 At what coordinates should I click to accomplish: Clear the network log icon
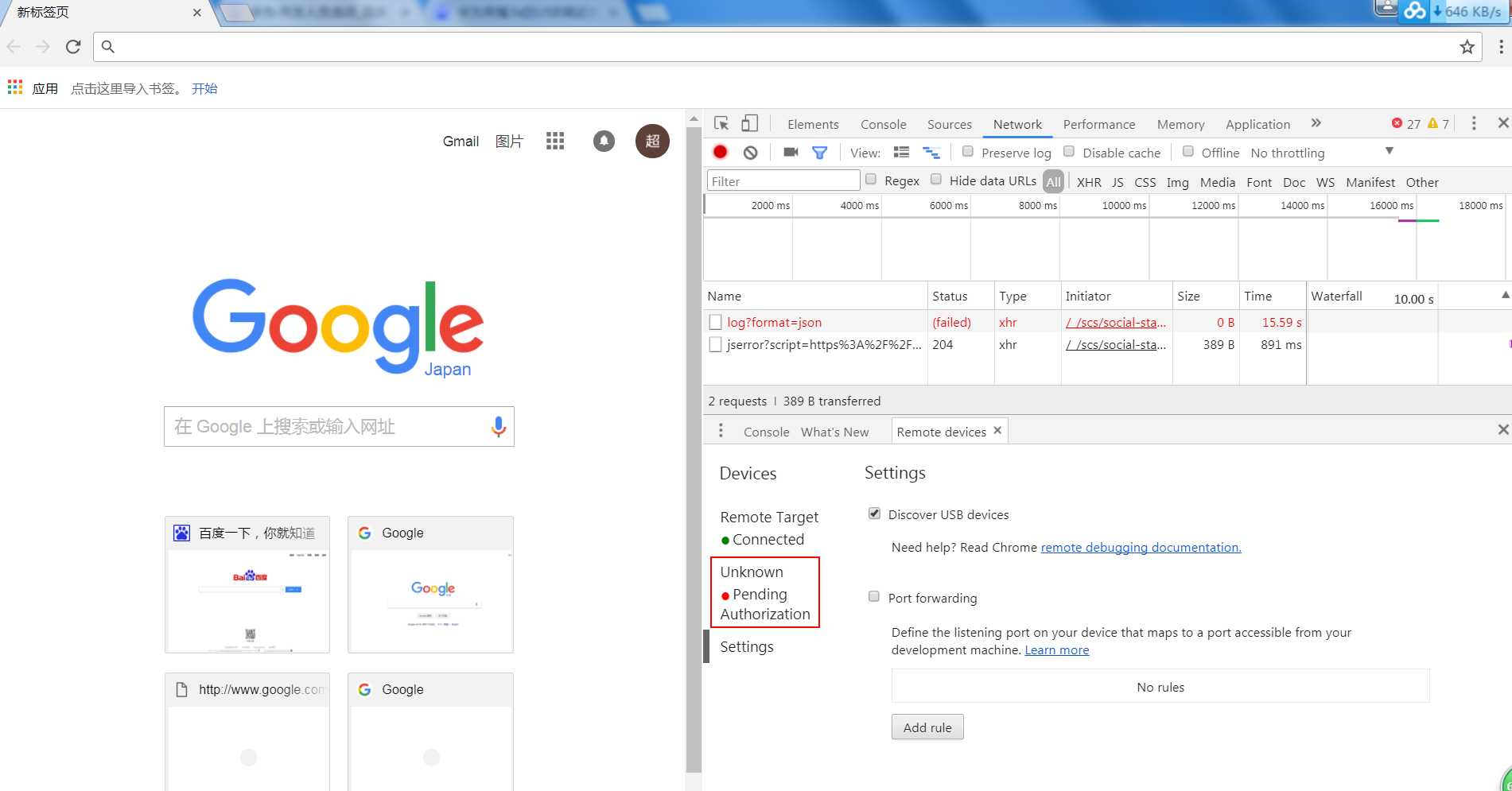pos(750,153)
